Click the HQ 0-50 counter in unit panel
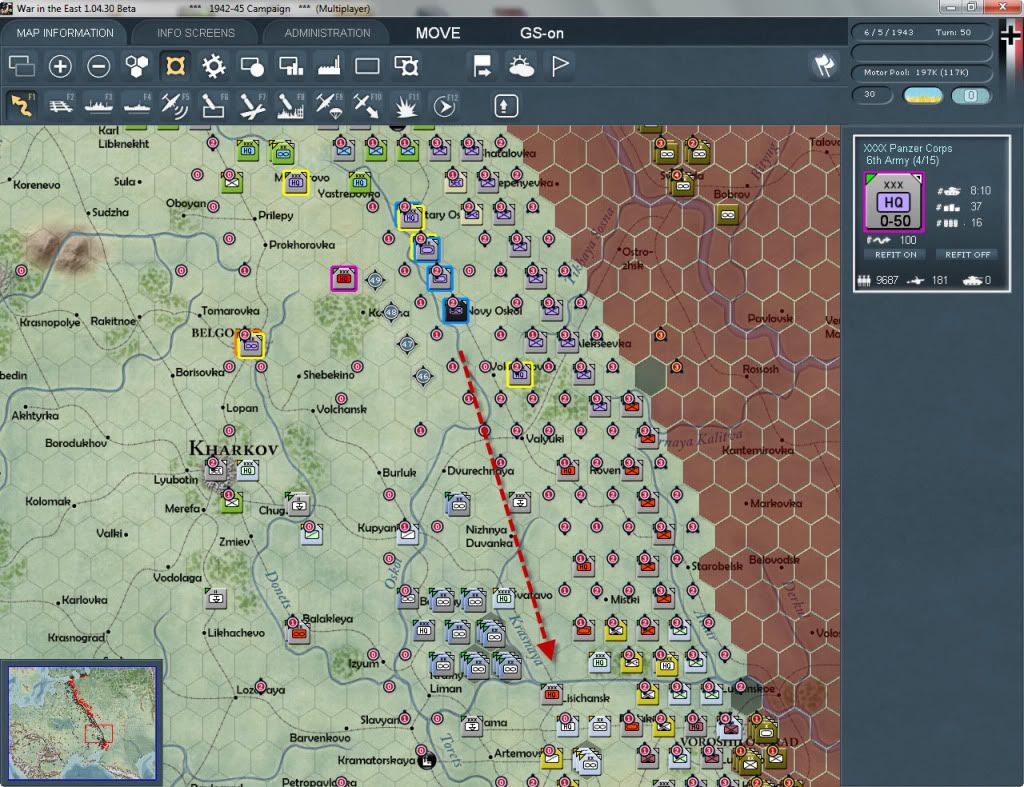Screen dimensions: 1024x787 893,202
